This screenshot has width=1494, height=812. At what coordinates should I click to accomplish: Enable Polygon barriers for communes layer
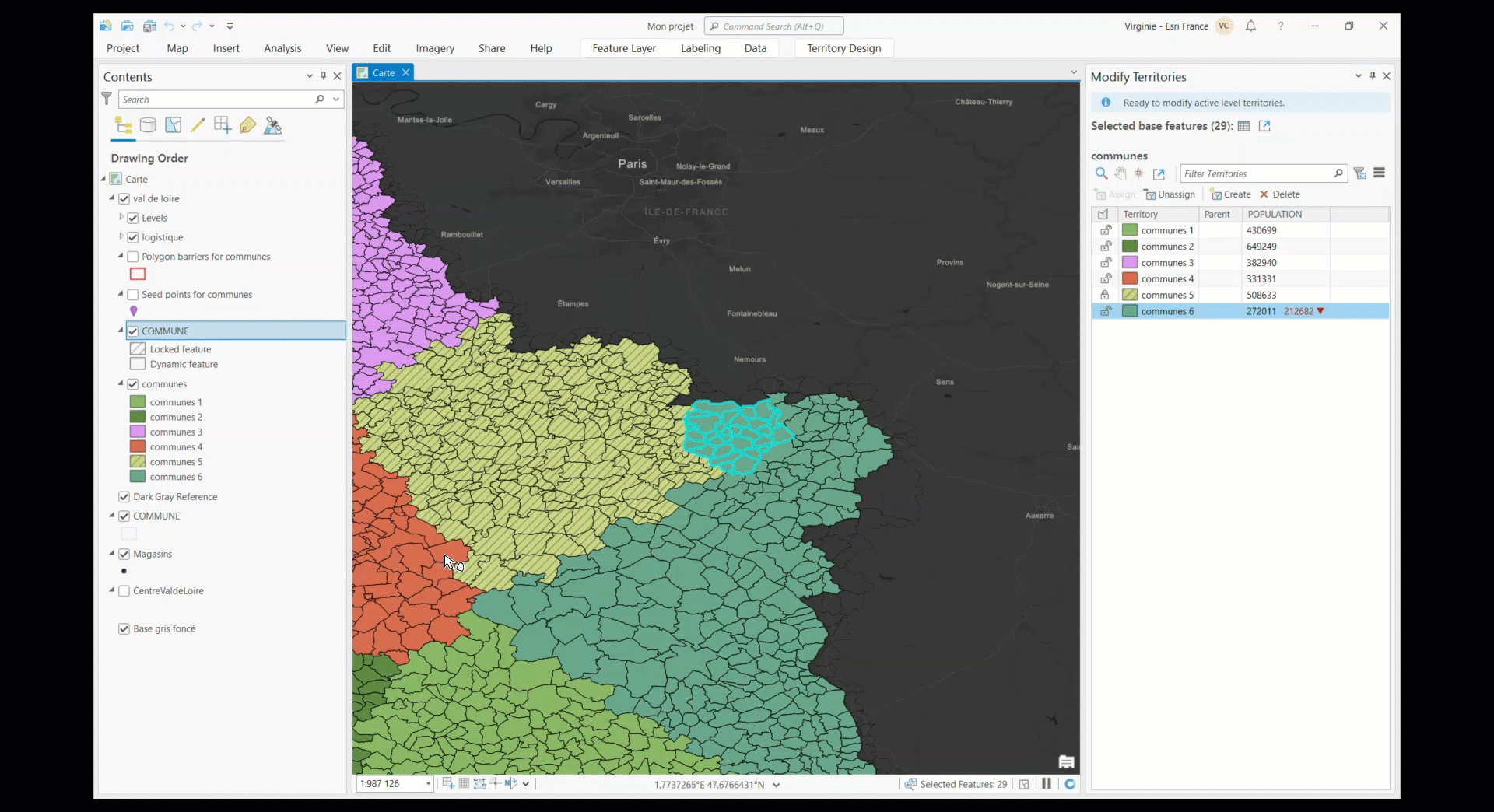[132, 257]
